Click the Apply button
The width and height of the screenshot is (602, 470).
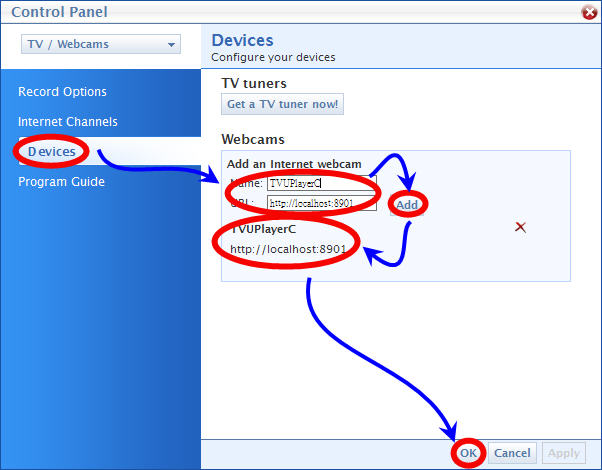pyautogui.click(x=564, y=453)
